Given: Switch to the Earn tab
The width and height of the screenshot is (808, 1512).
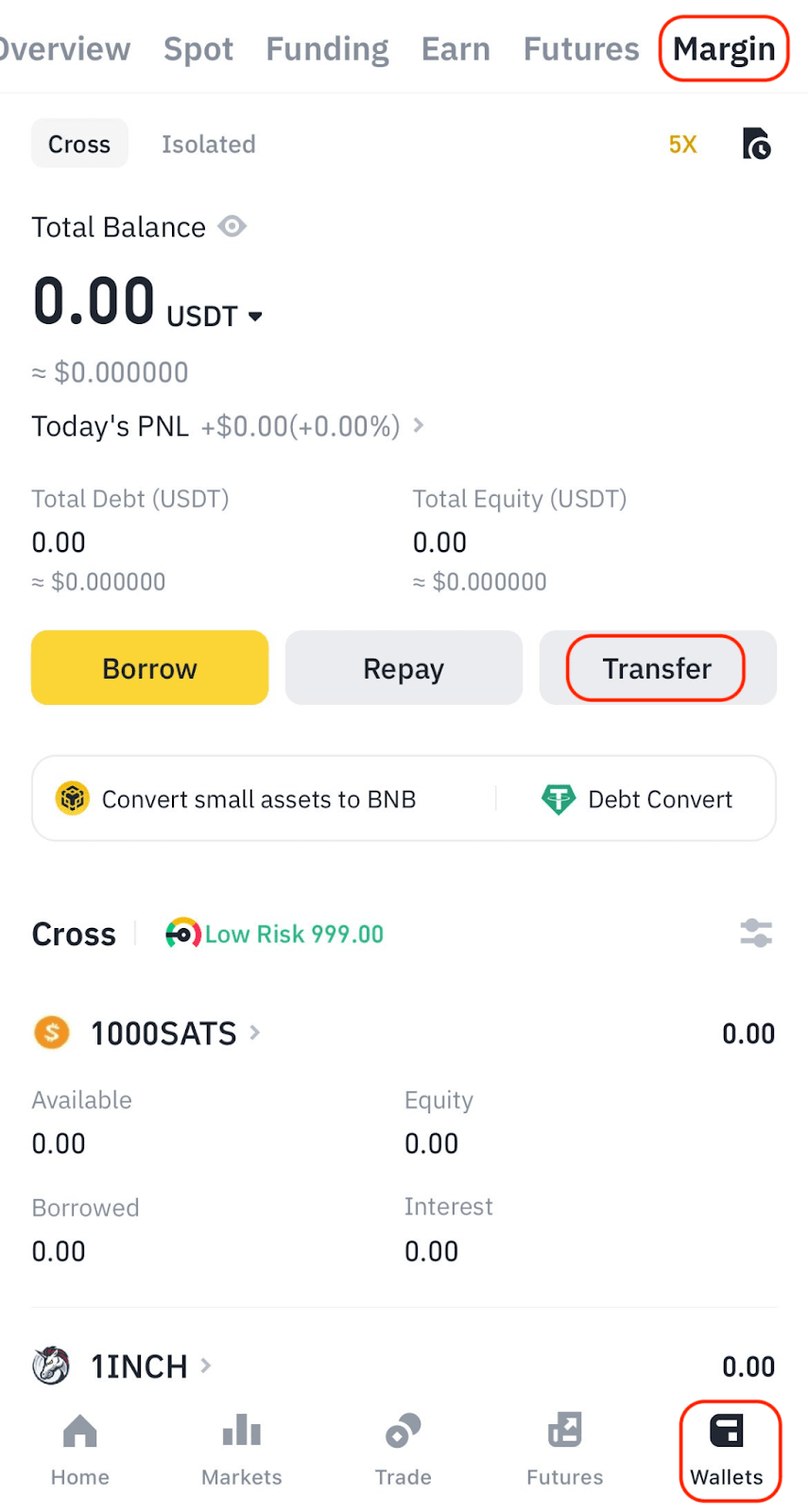Looking at the screenshot, I should [456, 49].
